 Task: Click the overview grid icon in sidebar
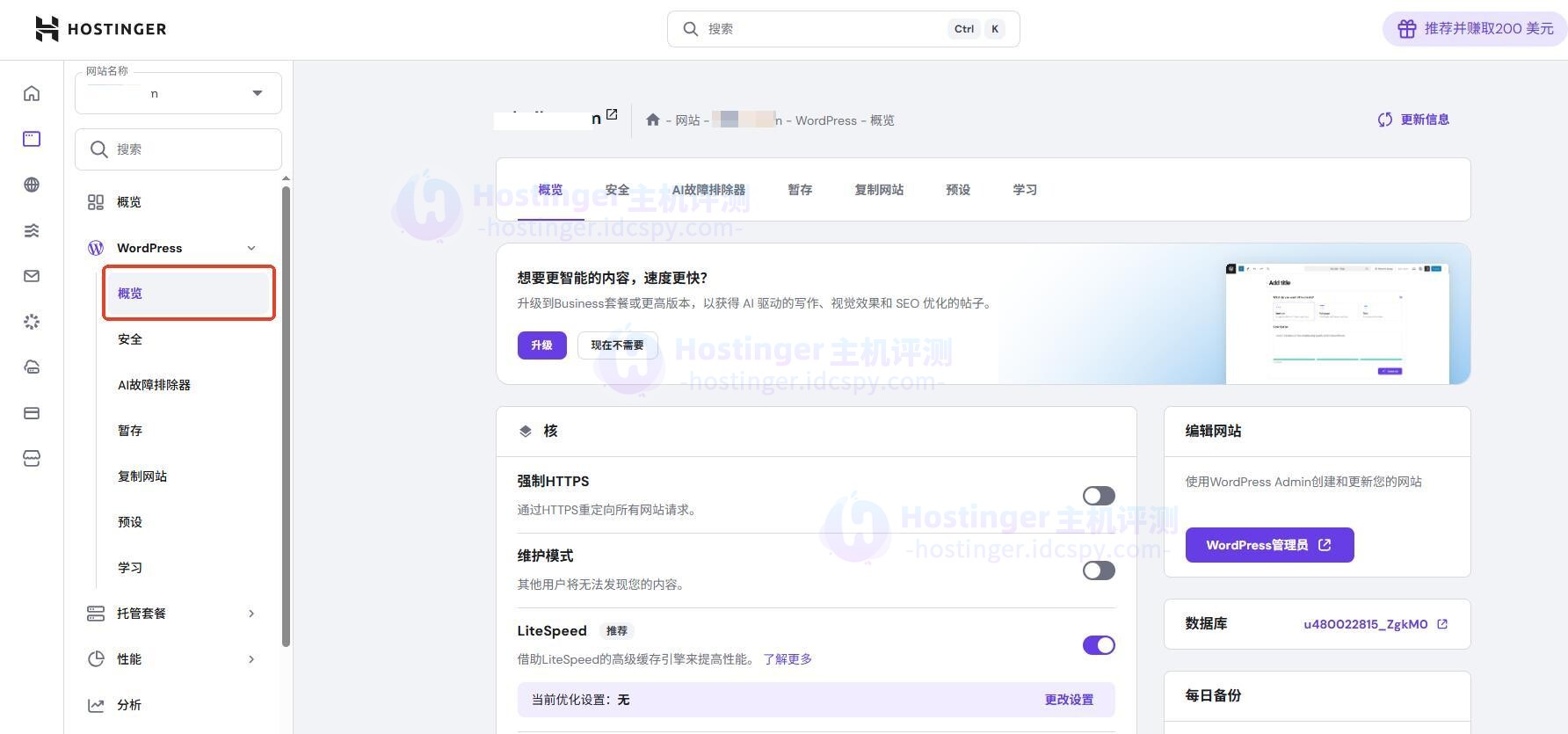(x=96, y=202)
